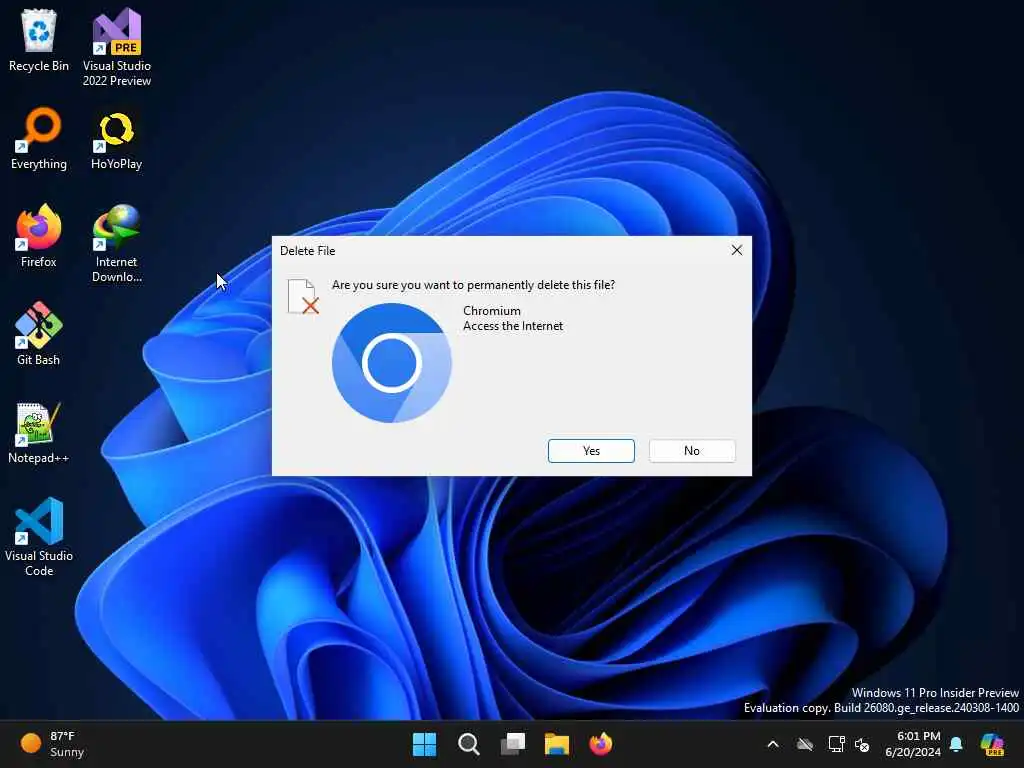Open the clock showing 6:01 PM
Viewport: 1024px width, 768px height.
(x=912, y=744)
